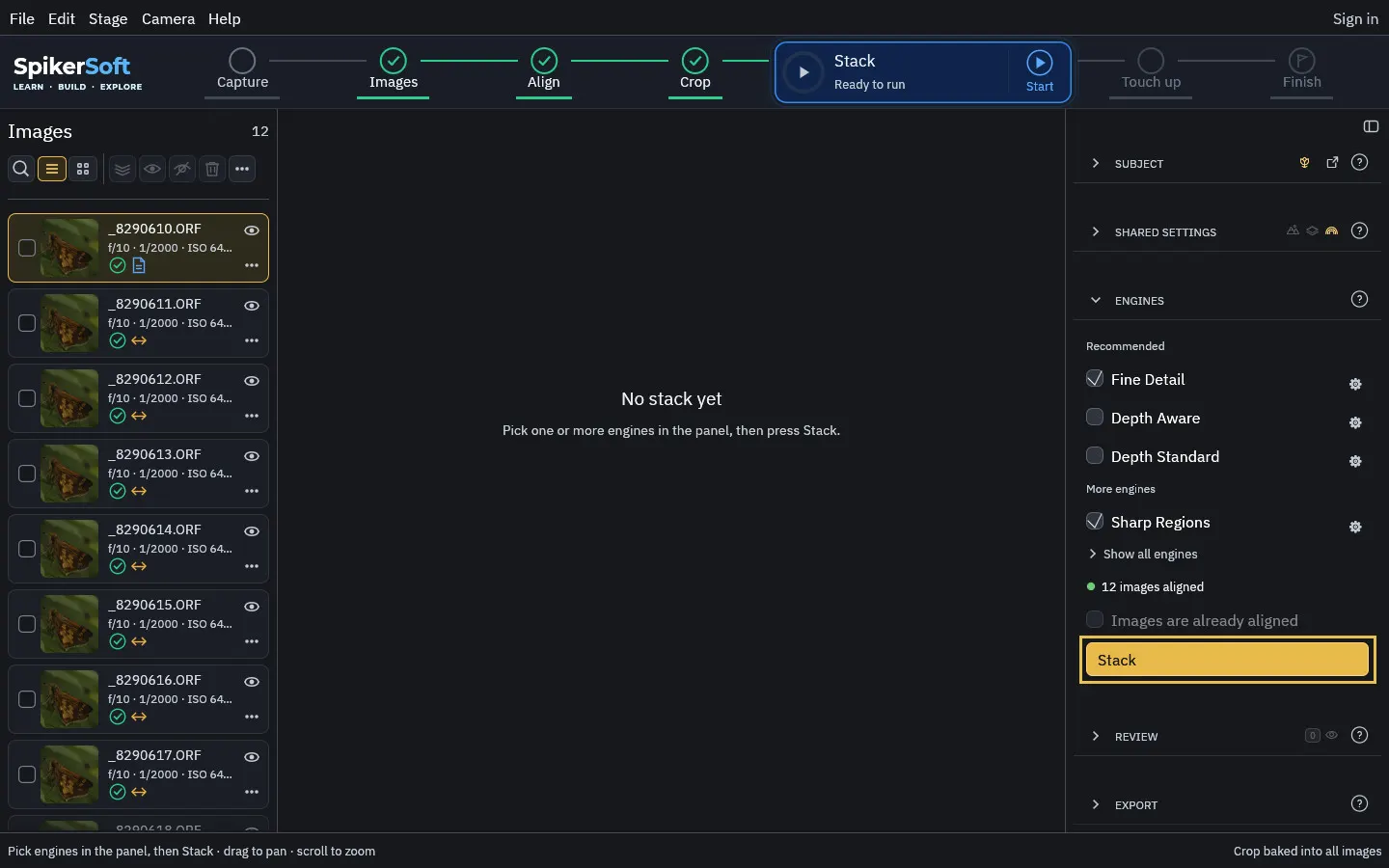Open Images toolbar more options menu
The width and height of the screenshot is (1389, 868).
[x=242, y=169]
